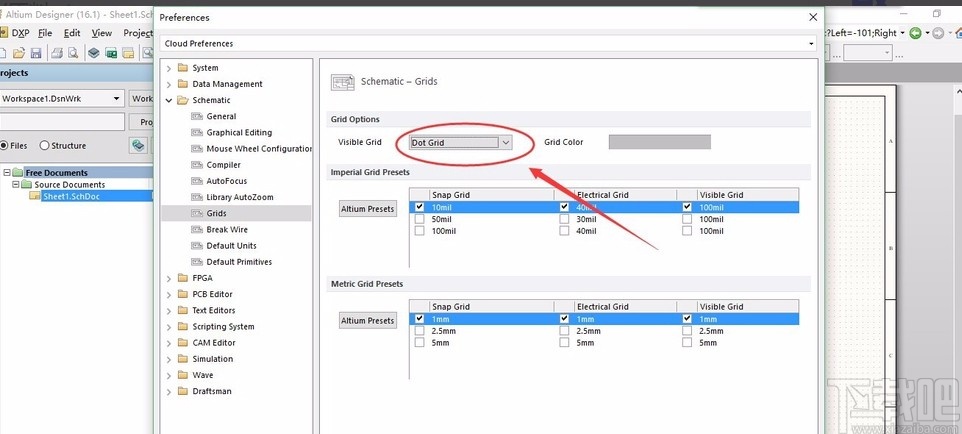This screenshot has width=962, height=434.
Task: Collapse the Free Documents tree node
Action: pyautogui.click(x=7, y=172)
